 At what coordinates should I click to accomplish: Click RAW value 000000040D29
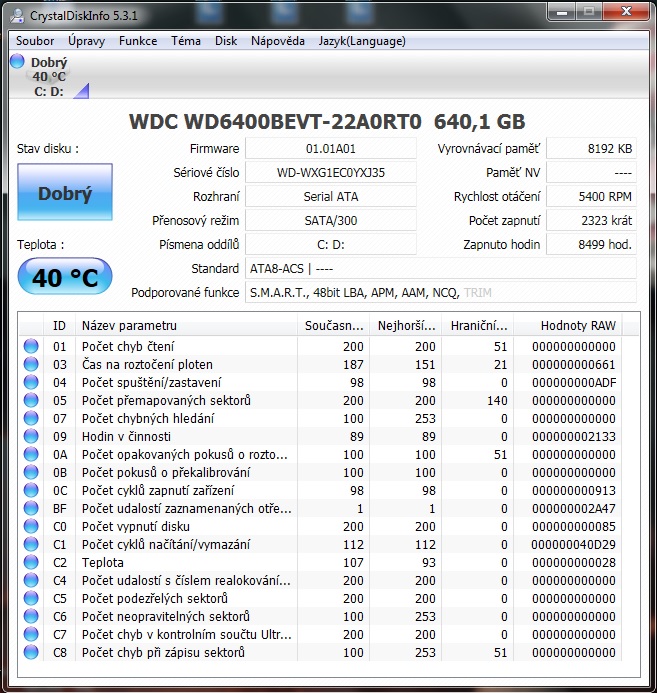pos(573,544)
